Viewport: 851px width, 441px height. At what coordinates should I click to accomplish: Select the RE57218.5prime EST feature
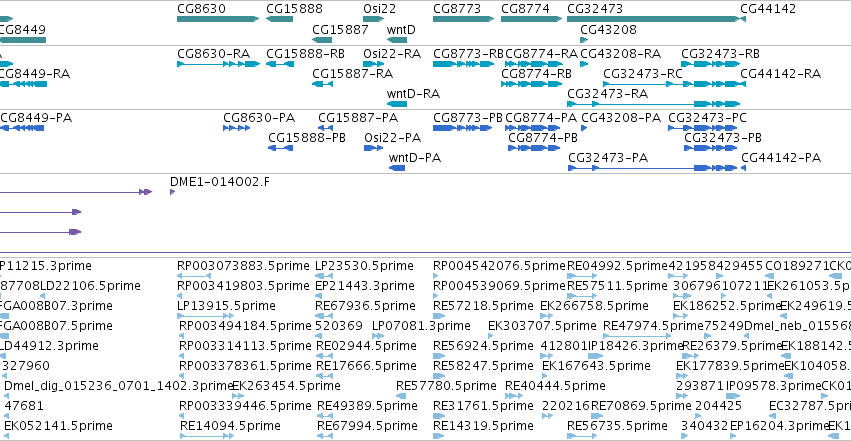[x=439, y=316]
